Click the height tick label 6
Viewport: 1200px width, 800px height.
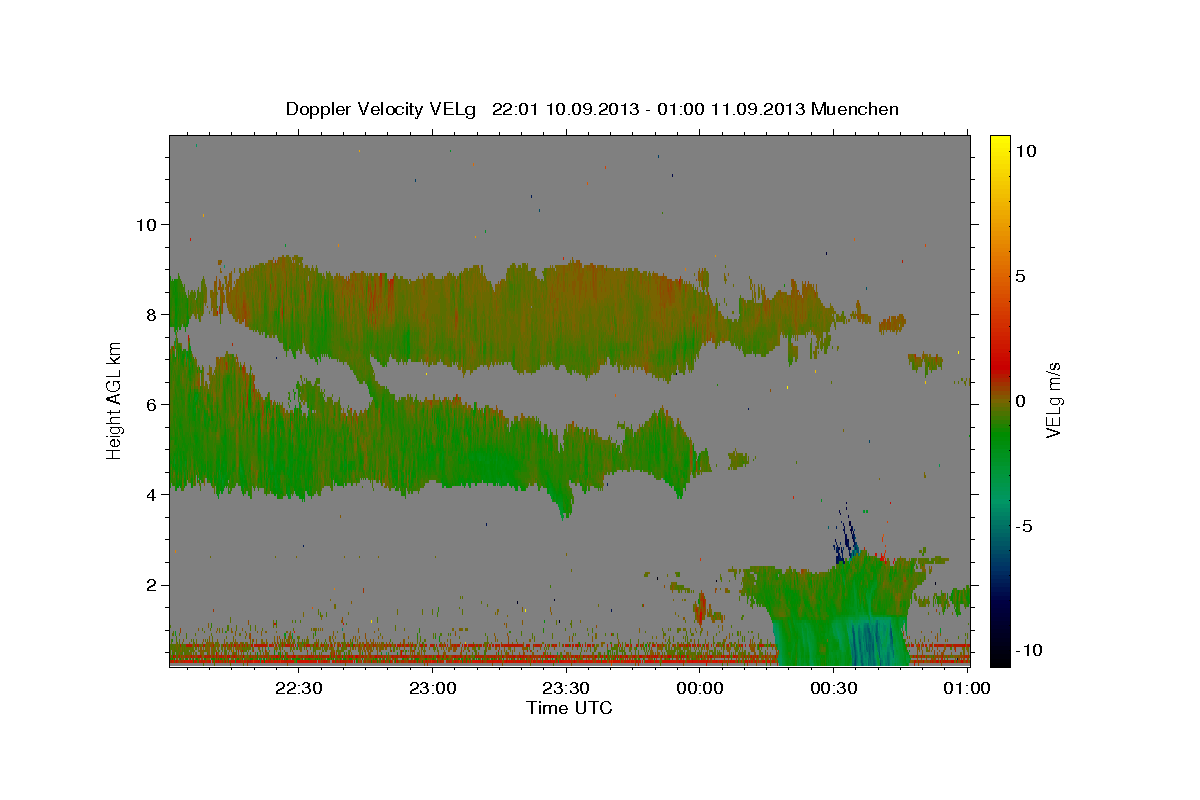pos(150,404)
